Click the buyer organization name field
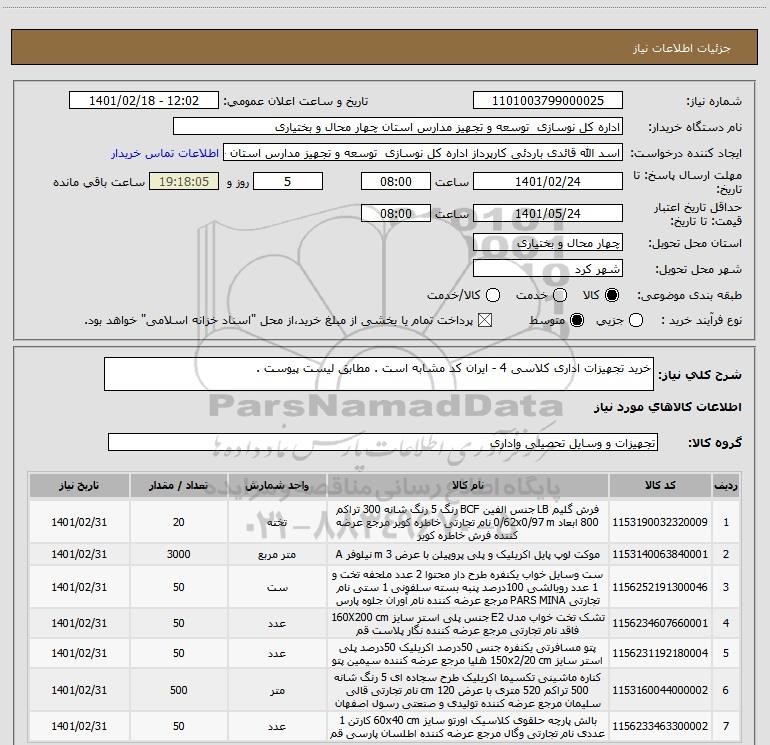Screen dimensions: 770x745 point(398,127)
